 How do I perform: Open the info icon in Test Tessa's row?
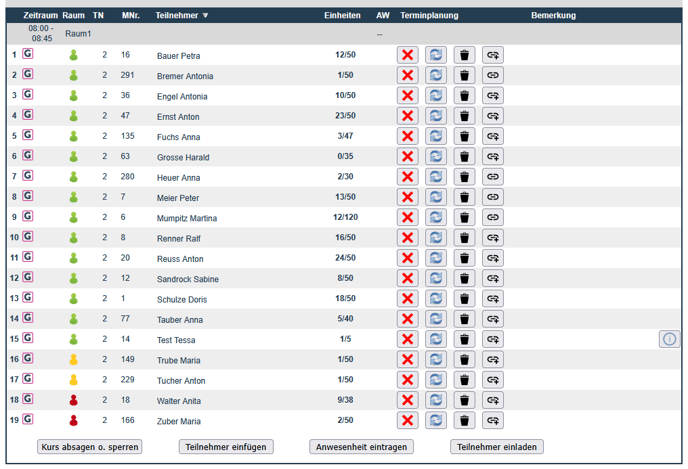[669, 339]
